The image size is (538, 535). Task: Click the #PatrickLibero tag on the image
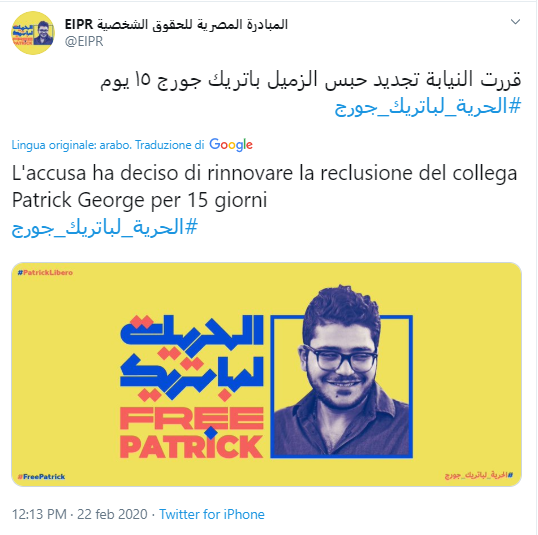pyautogui.click(x=45, y=272)
